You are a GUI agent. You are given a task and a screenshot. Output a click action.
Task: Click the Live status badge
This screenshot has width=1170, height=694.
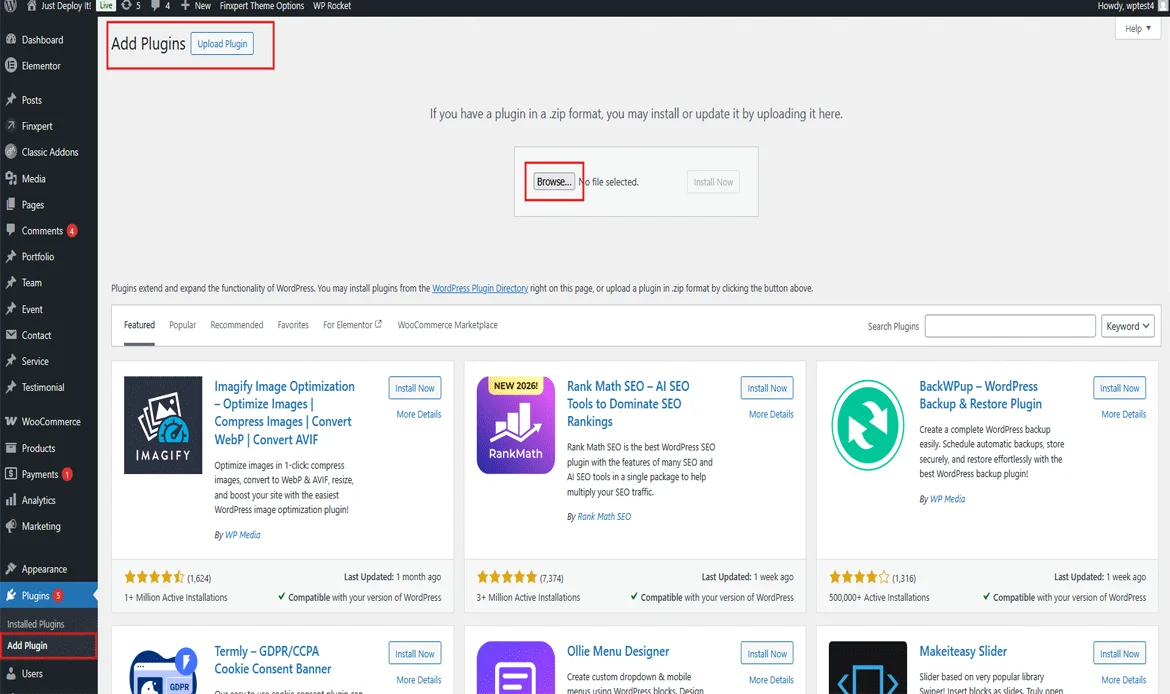(106, 5)
